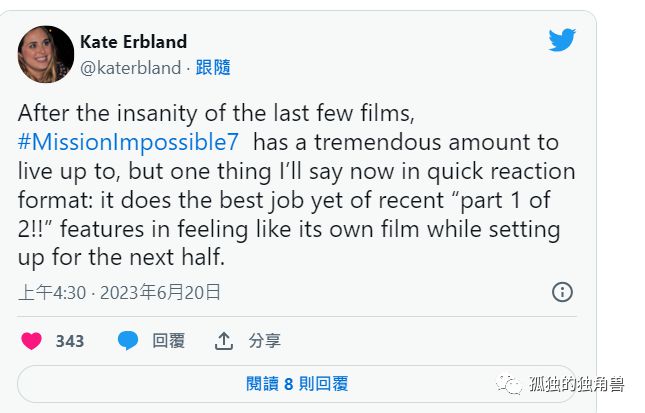Click the Twitter bird logo
The height and width of the screenshot is (413, 645).
point(562,41)
